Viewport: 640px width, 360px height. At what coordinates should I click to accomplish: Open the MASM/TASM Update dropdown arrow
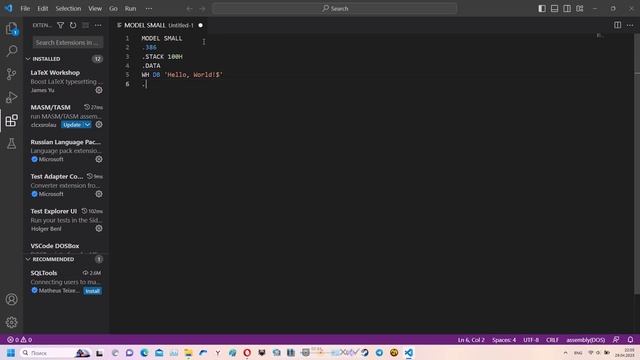pyautogui.click(x=87, y=124)
